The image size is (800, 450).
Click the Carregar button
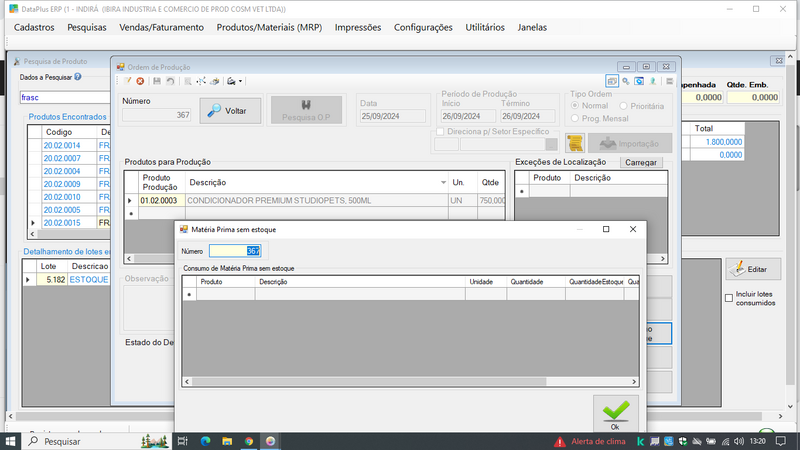click(641, 162)
